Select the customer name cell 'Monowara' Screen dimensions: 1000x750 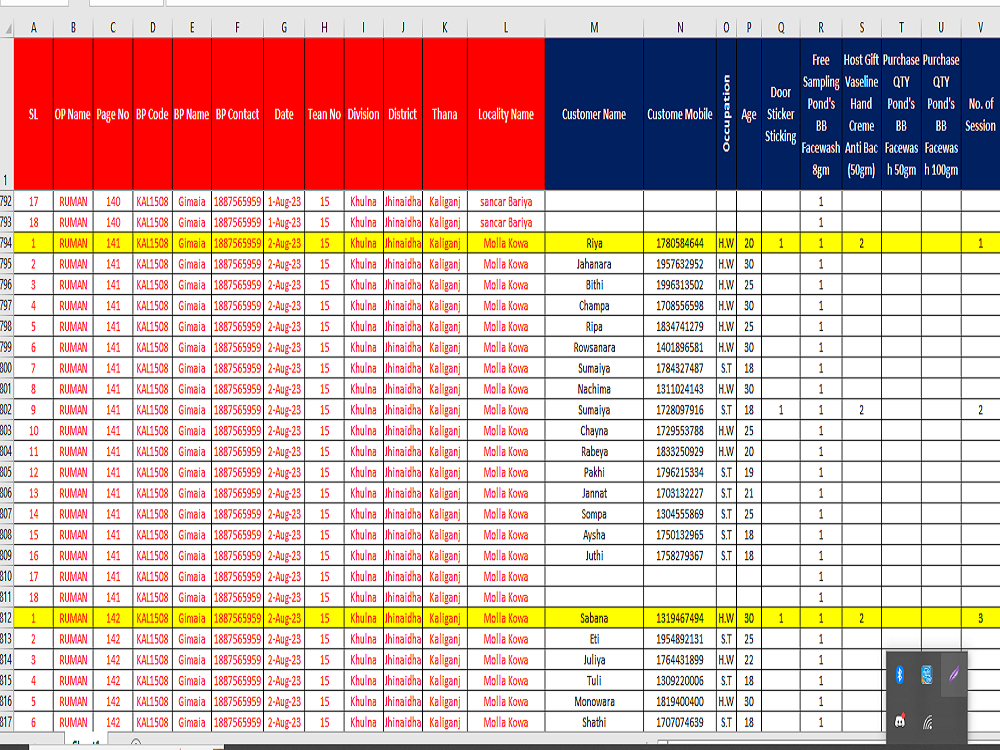(594, 702)
